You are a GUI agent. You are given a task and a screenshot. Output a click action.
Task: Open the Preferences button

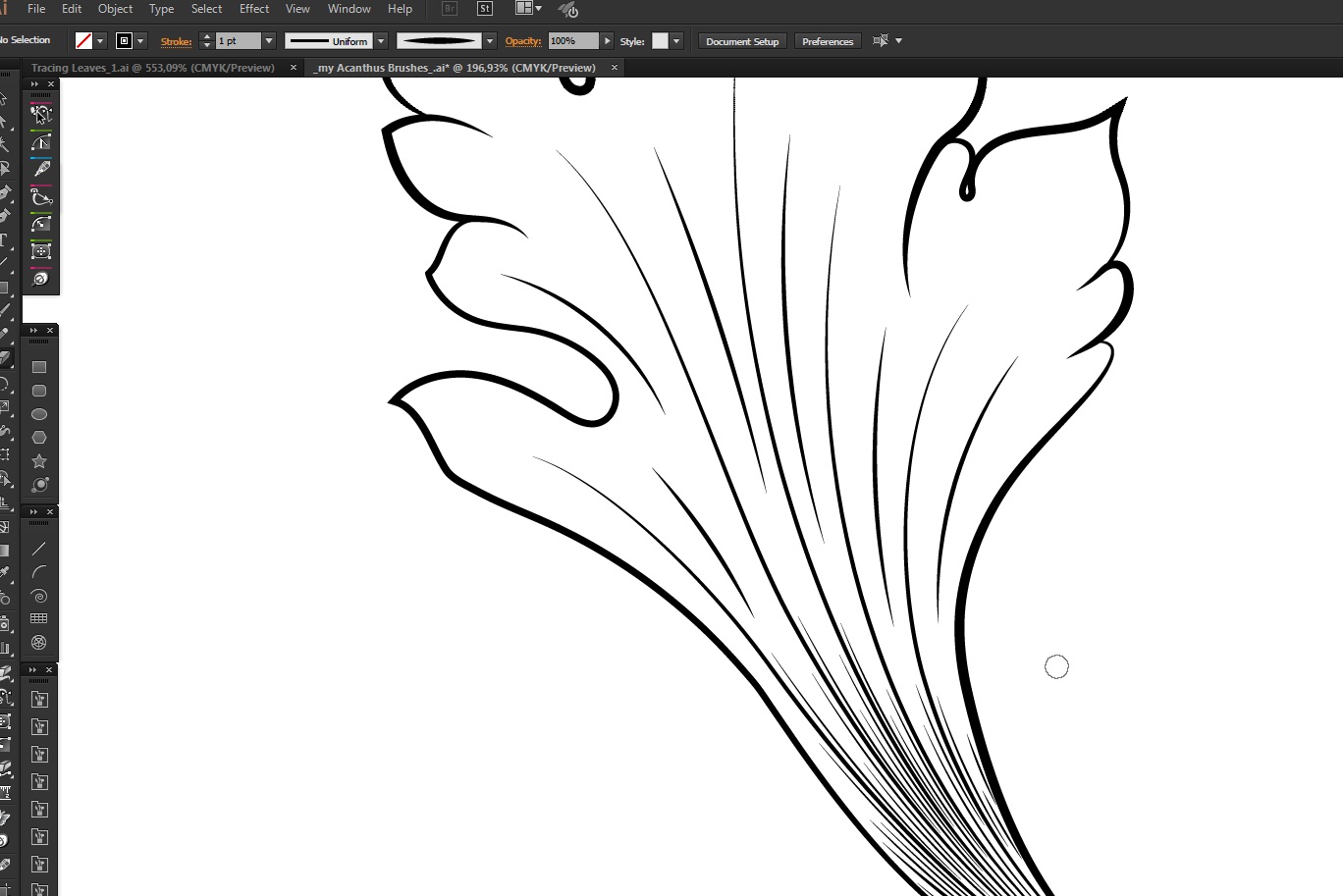click(827, 41)
